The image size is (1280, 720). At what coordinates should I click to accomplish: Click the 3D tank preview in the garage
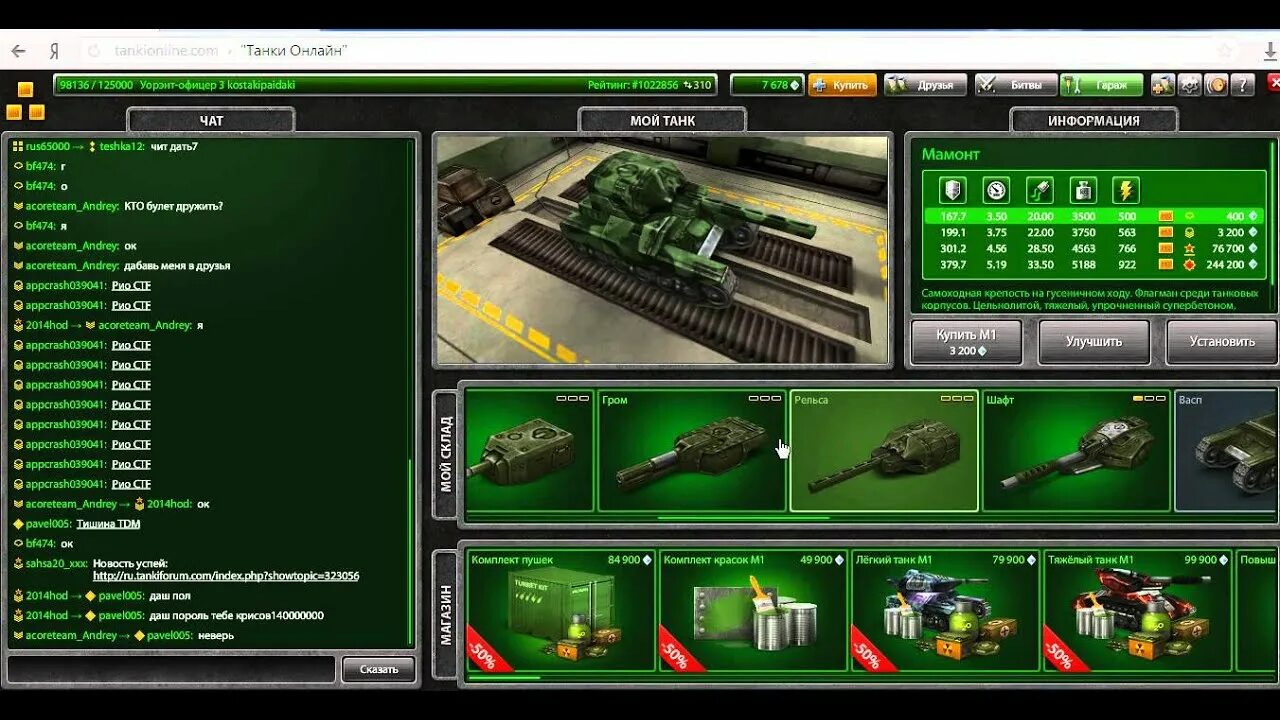point(662,250)
